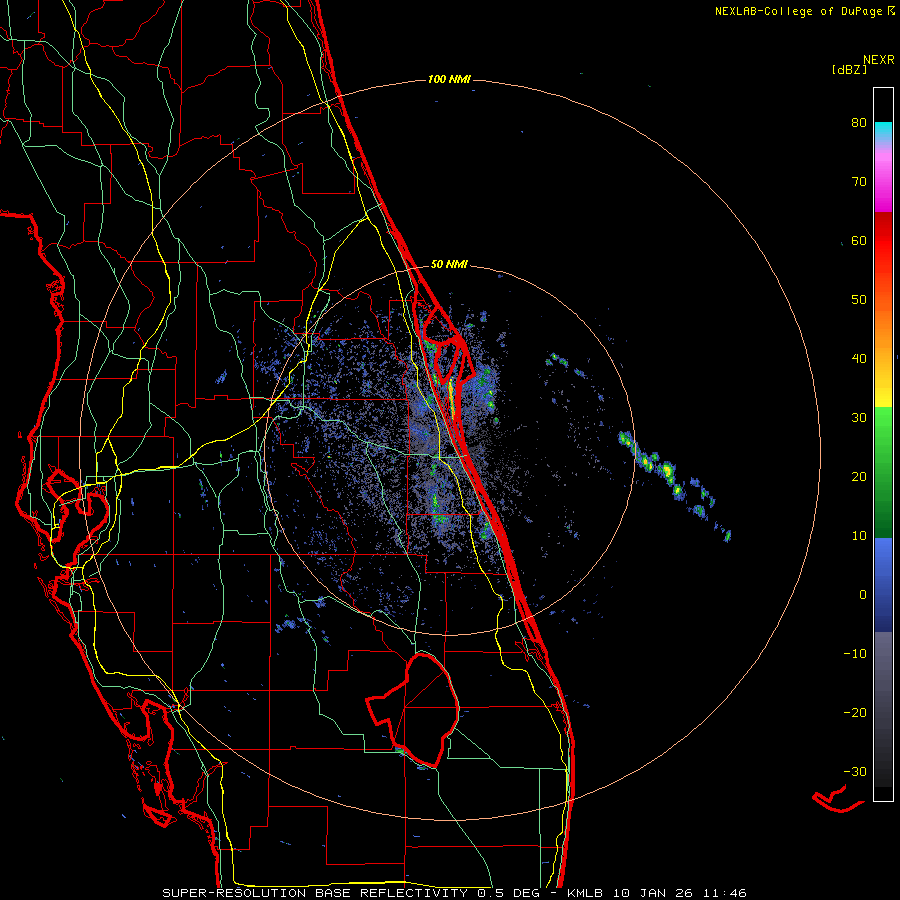Click the 40 value on the dBZ scale
The width and height of the screenshot is (900, 900).
[859, 359]
